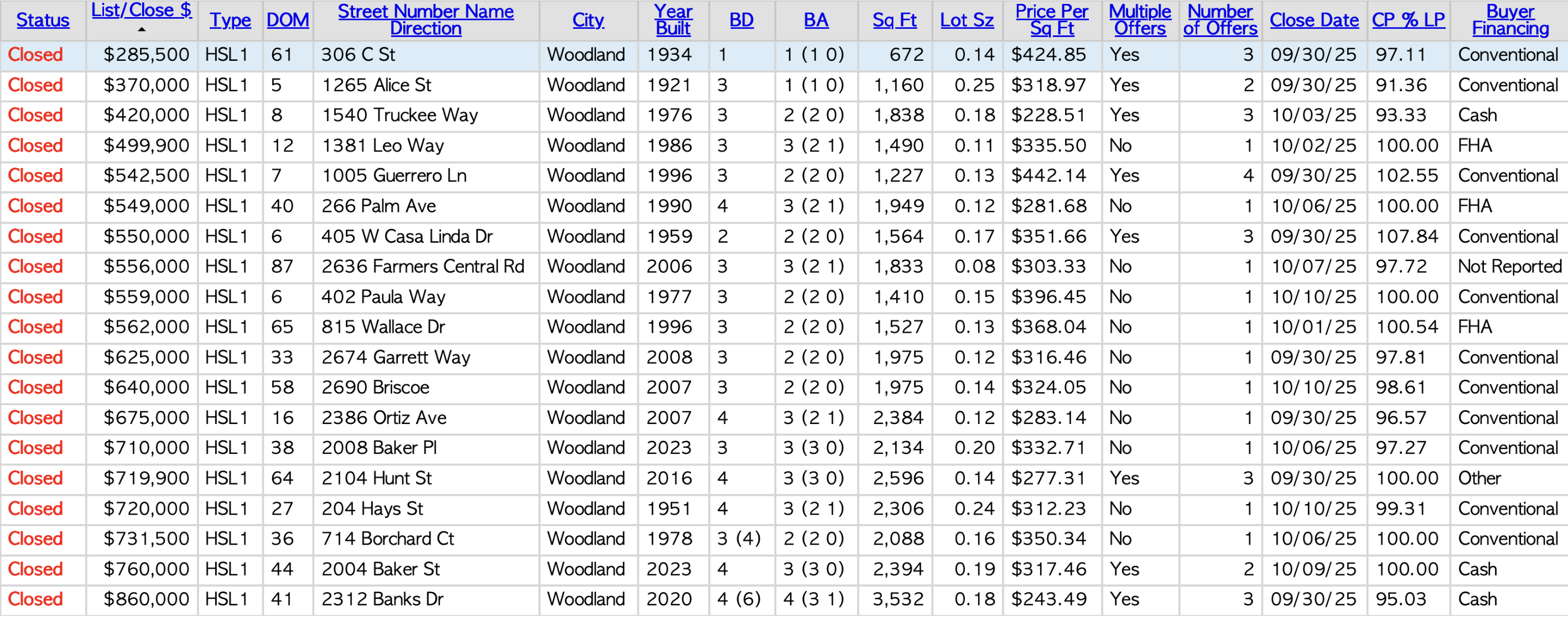Sort by Year Built header

[x=673, y=19]
